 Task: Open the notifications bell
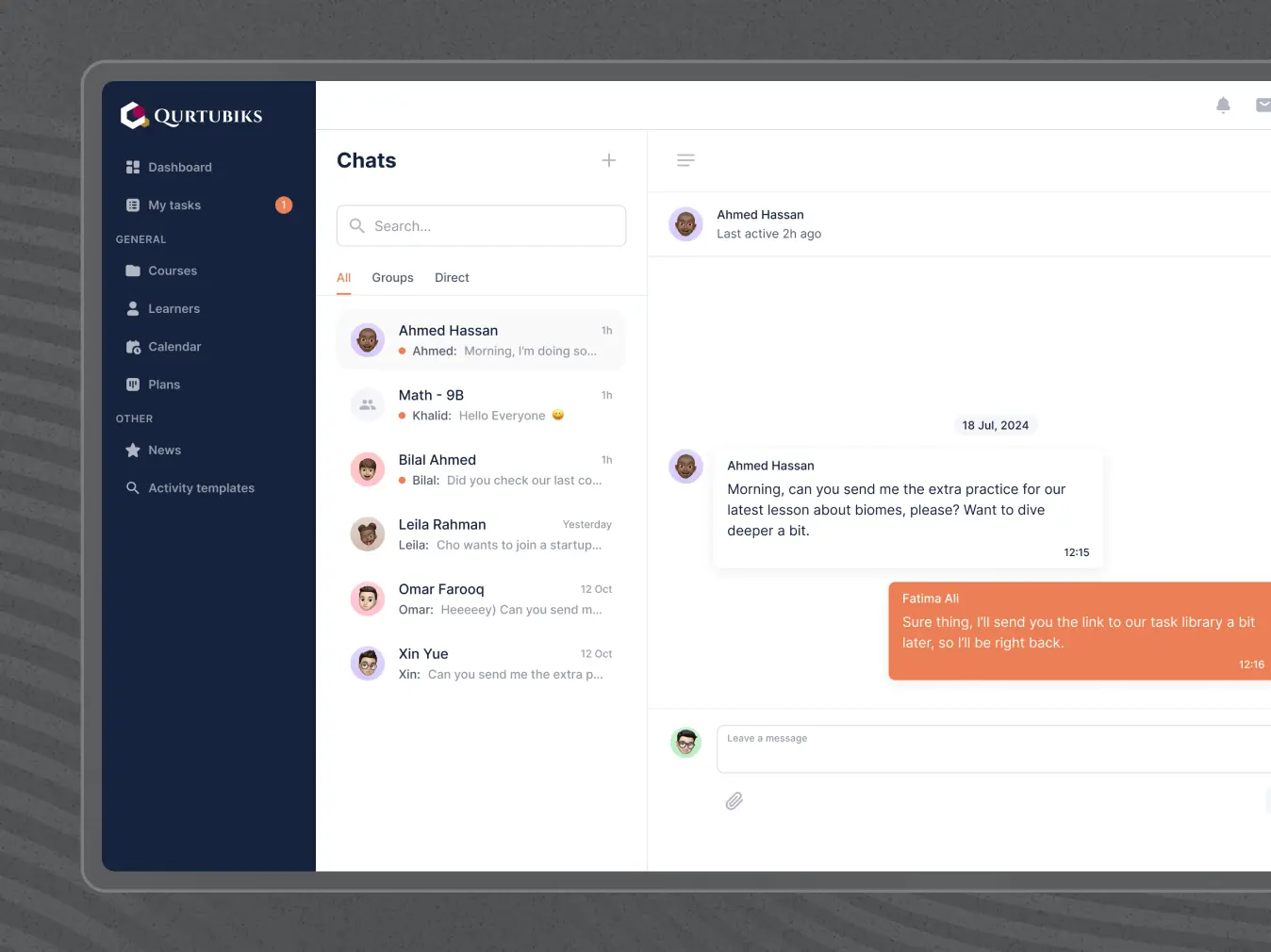1223,105
